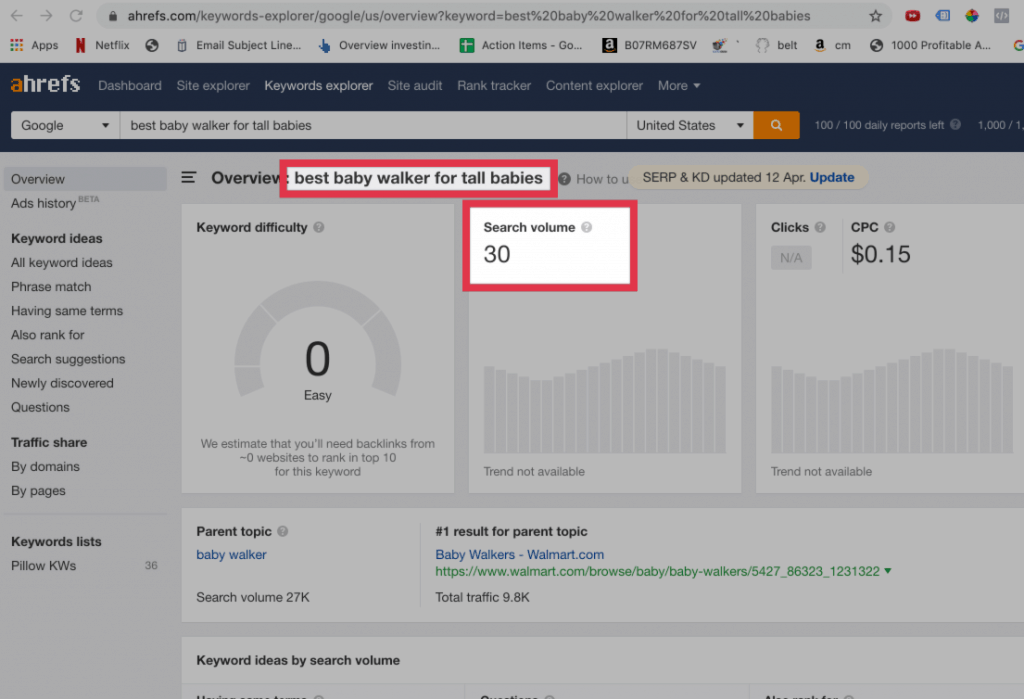This screenshot has width=1024, height=699.
Task: Click the CPC help icon
Action: point(889,227)
